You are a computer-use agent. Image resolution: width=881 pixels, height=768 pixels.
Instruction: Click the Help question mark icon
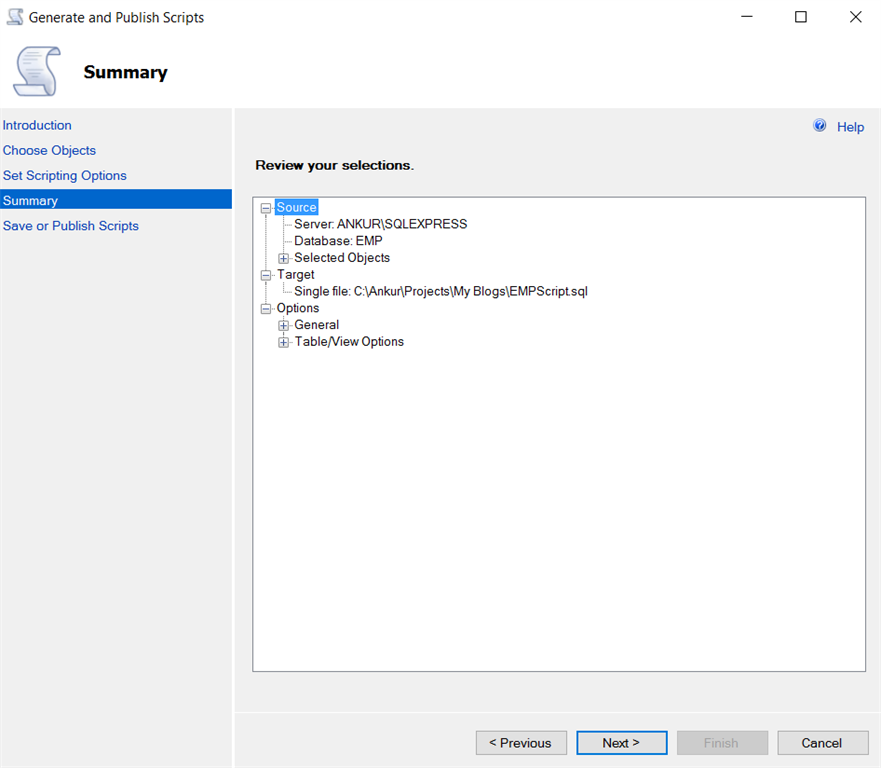[820, 125]
